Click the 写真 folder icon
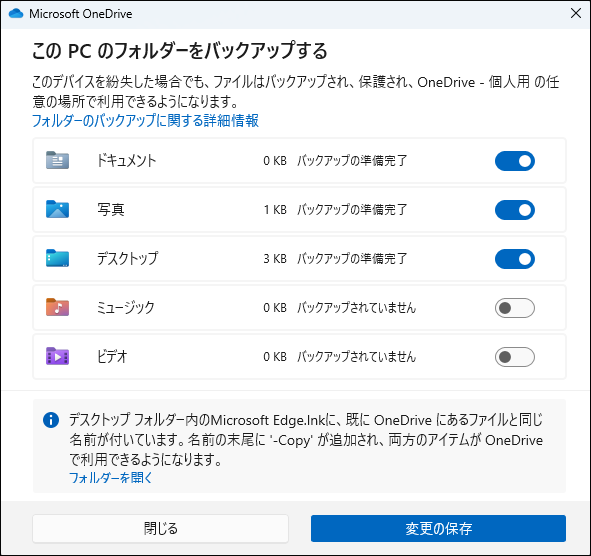This screenshot has width=591, height=556. pos(57,209)
